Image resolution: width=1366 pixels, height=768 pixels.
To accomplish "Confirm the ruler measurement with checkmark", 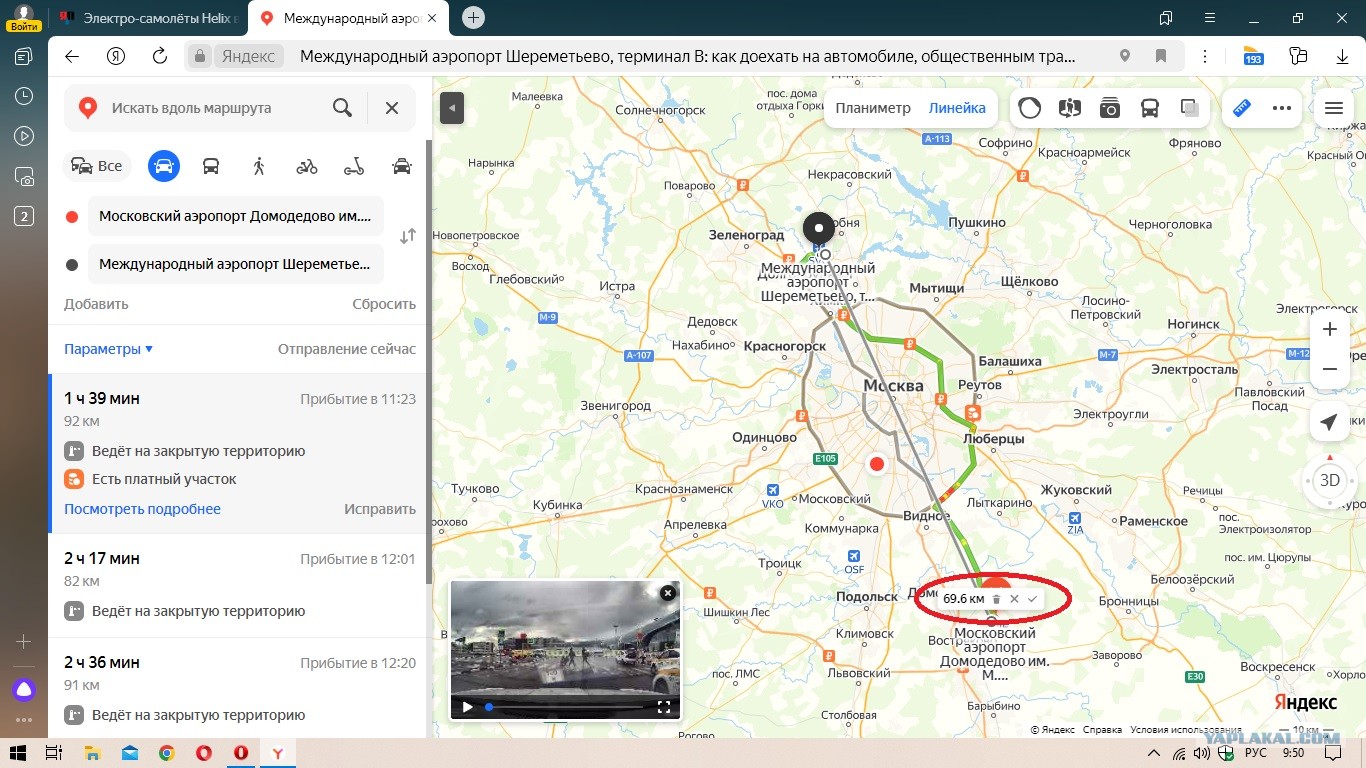I will (x=1032, y=599).
